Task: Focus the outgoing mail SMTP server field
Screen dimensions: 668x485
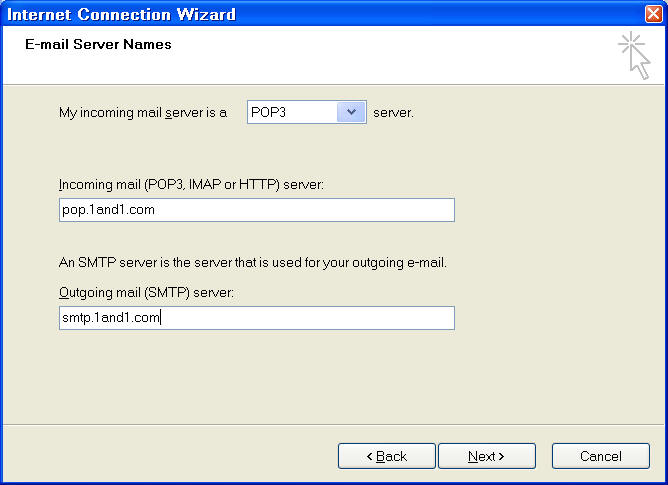Action: click(x=256, y=318)
